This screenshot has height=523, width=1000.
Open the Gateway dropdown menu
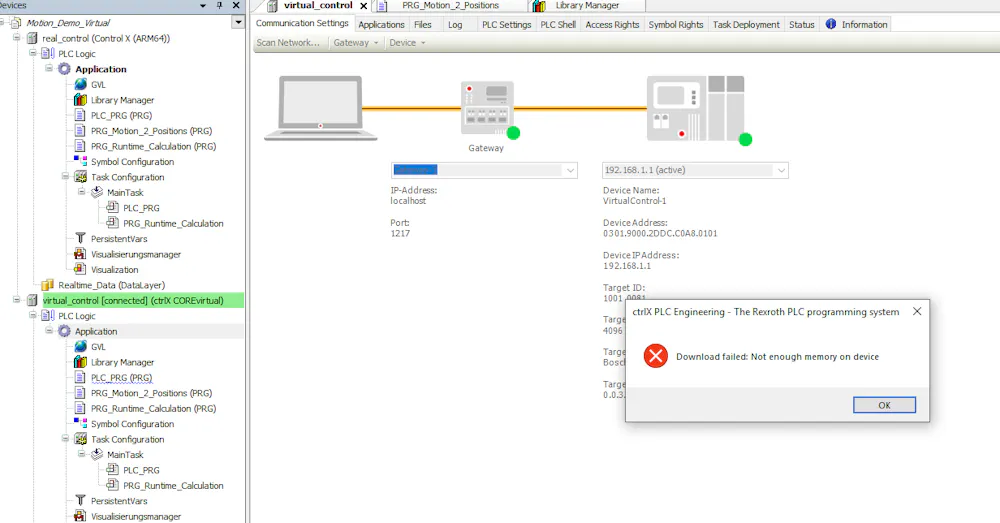(355, 43)
